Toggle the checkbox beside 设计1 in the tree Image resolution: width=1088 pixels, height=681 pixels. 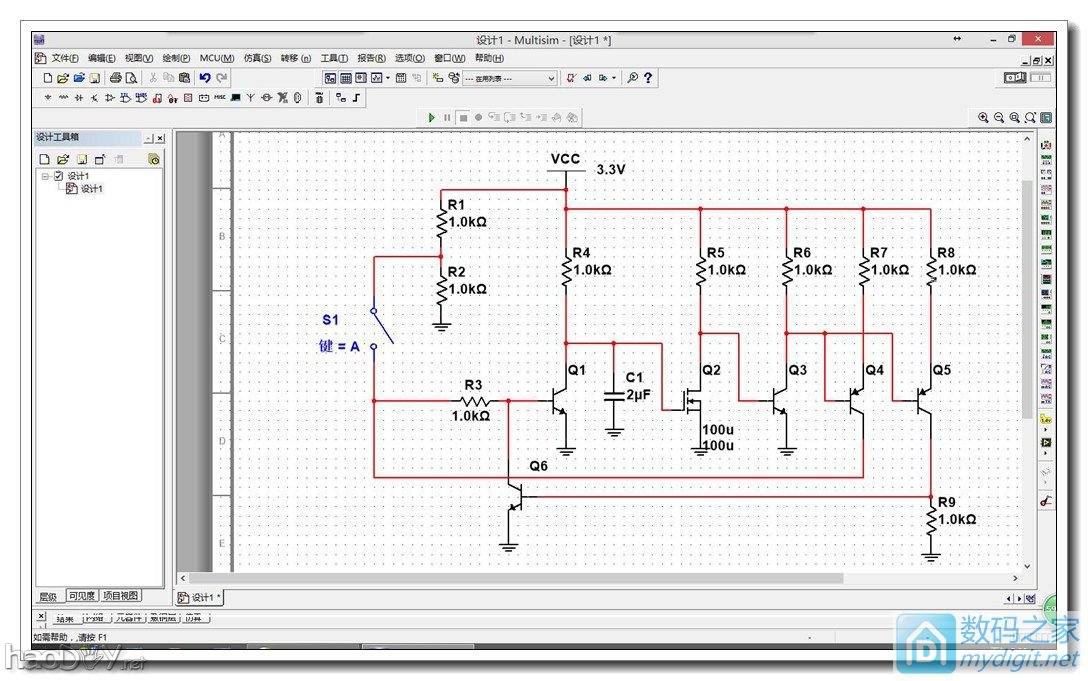click(x=58, y=176)
